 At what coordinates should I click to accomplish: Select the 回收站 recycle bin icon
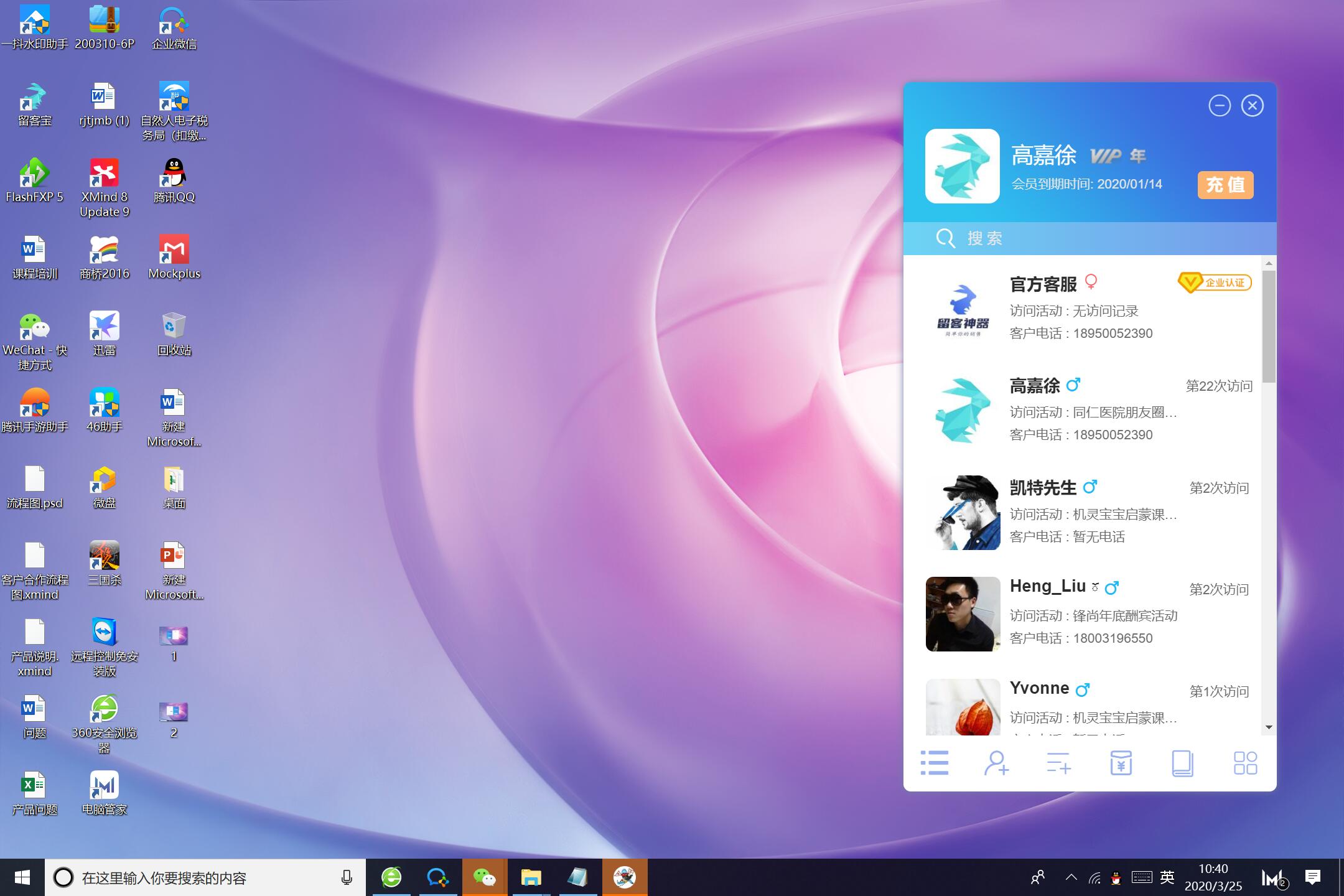[174, 334]
